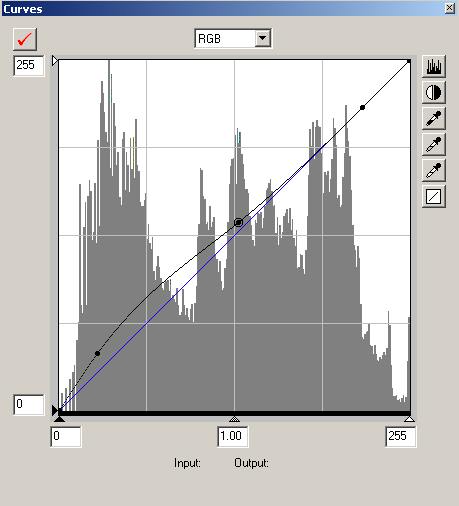459x506 pixels.
Task: Select the circled midpoint curve node
Action: (x=238, y=222)
